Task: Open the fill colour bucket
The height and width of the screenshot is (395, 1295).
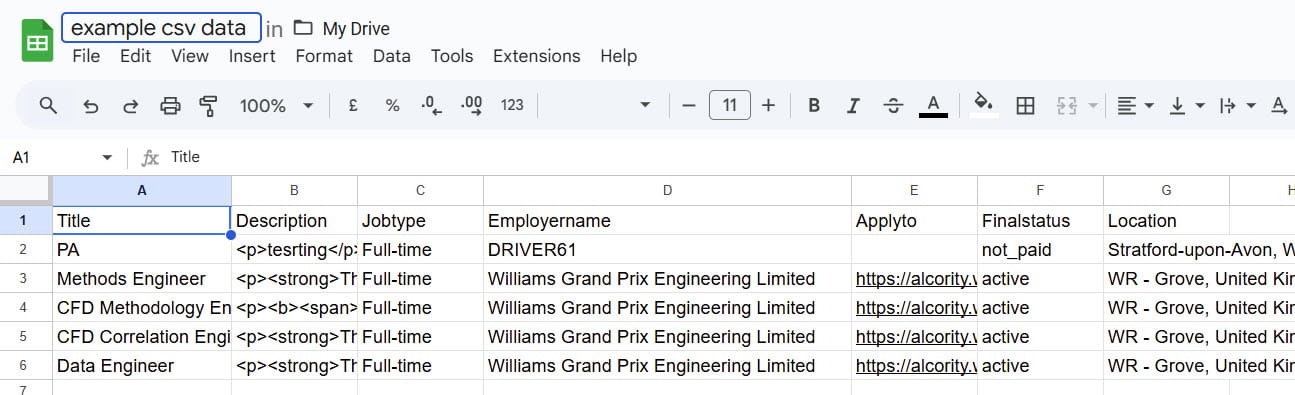Action: [x=984, y=105]
